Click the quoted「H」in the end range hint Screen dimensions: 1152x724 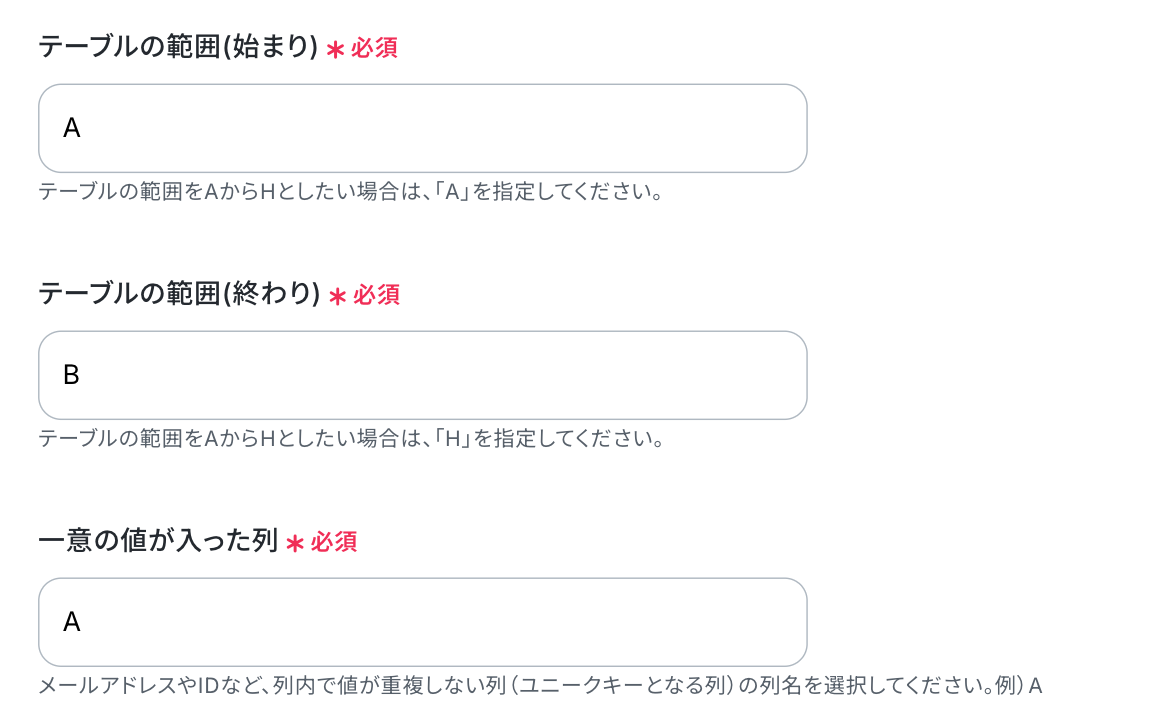point(452,438)
